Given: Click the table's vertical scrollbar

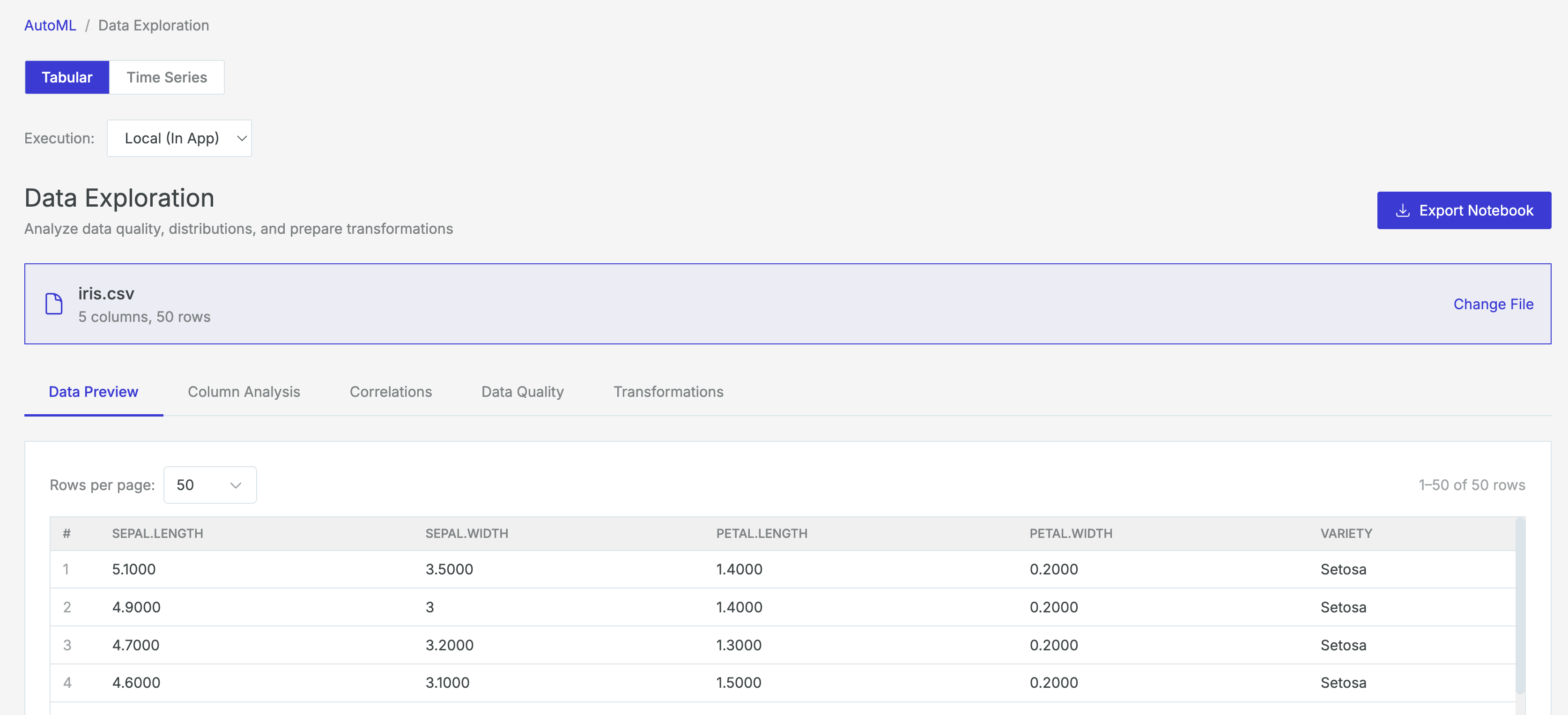Looking at the screenshot, I should (x=1520, y=606).
